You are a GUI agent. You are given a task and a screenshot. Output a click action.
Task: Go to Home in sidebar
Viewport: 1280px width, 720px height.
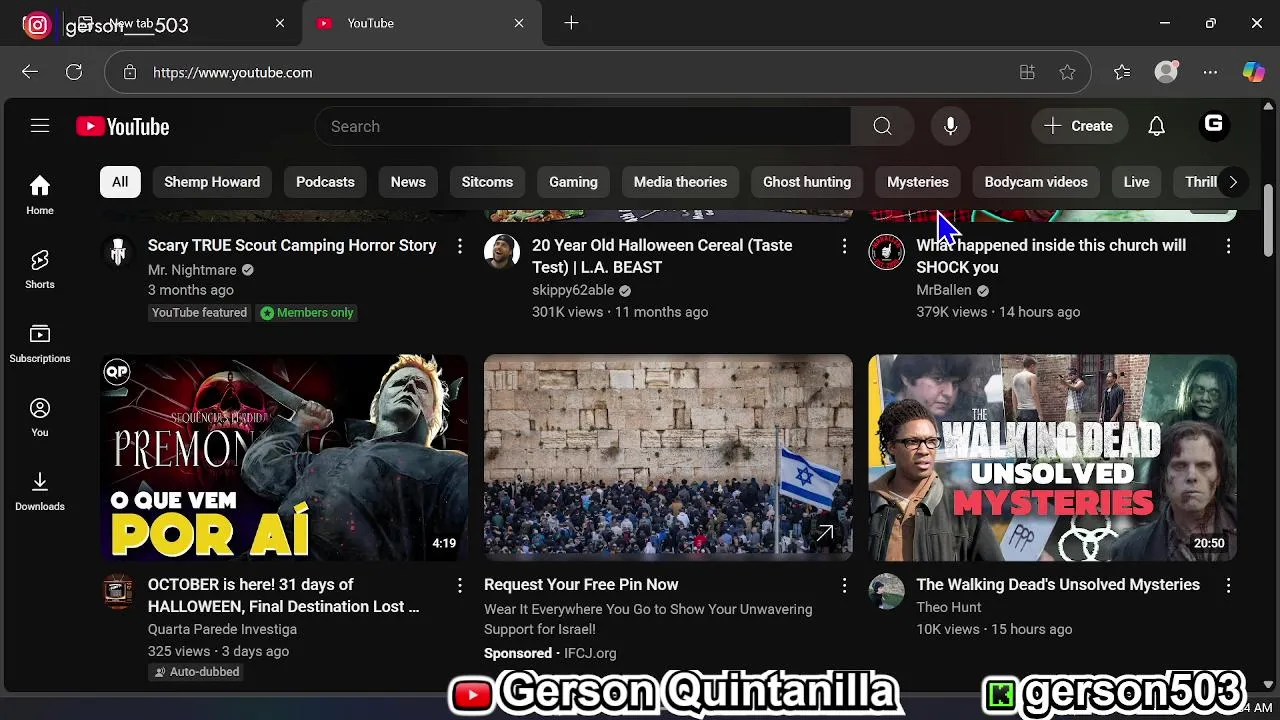tap(40, 195)
